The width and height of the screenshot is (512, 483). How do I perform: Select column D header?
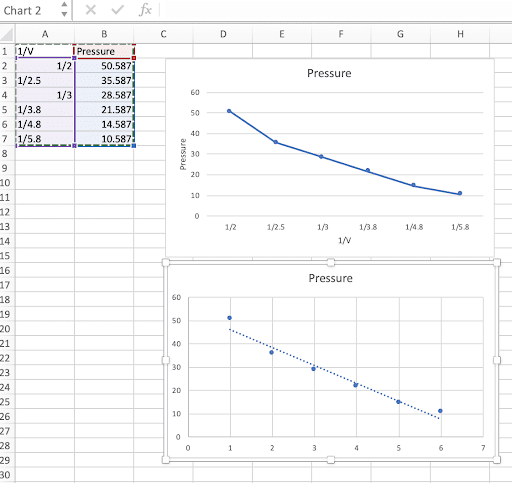pyautogui.click(x=223, y=34)
